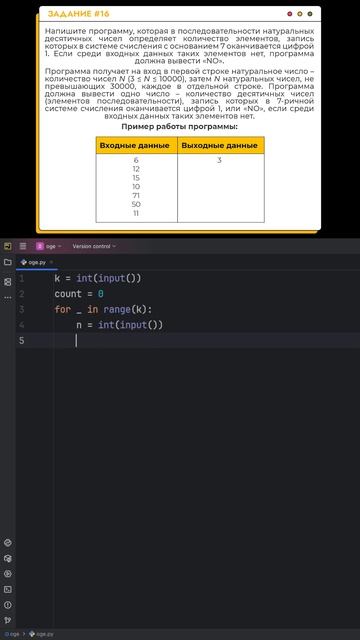The image size is (360, 640).
Task: Place cursor in code line 'count = 0'
Action: [79, 294]
